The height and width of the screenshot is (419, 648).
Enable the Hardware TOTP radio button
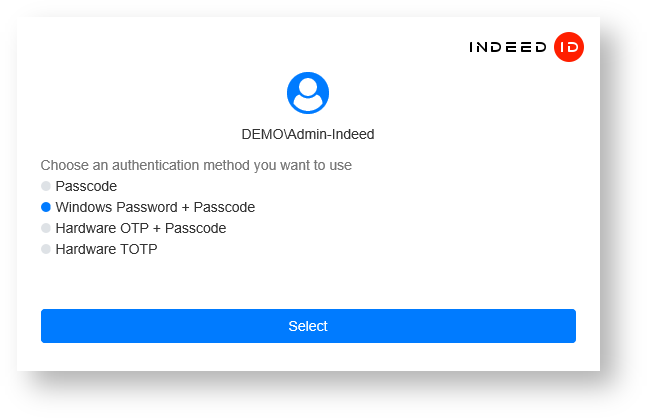click(46, 249)
